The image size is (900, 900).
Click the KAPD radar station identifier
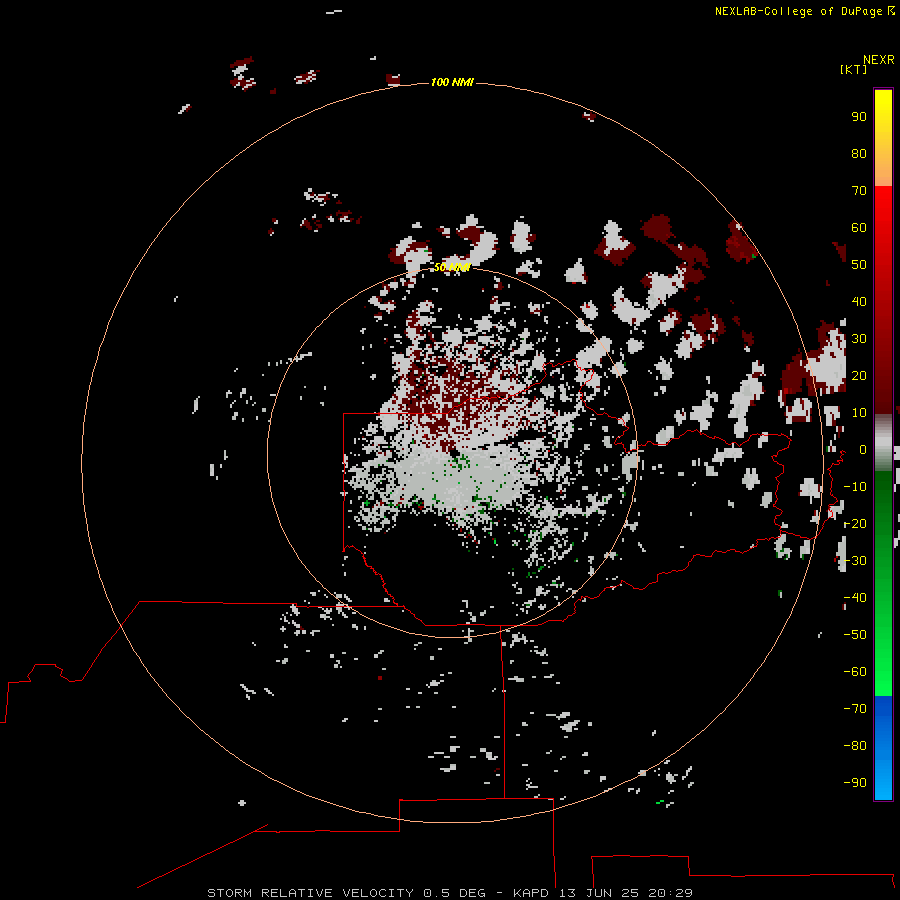[533, 893]
